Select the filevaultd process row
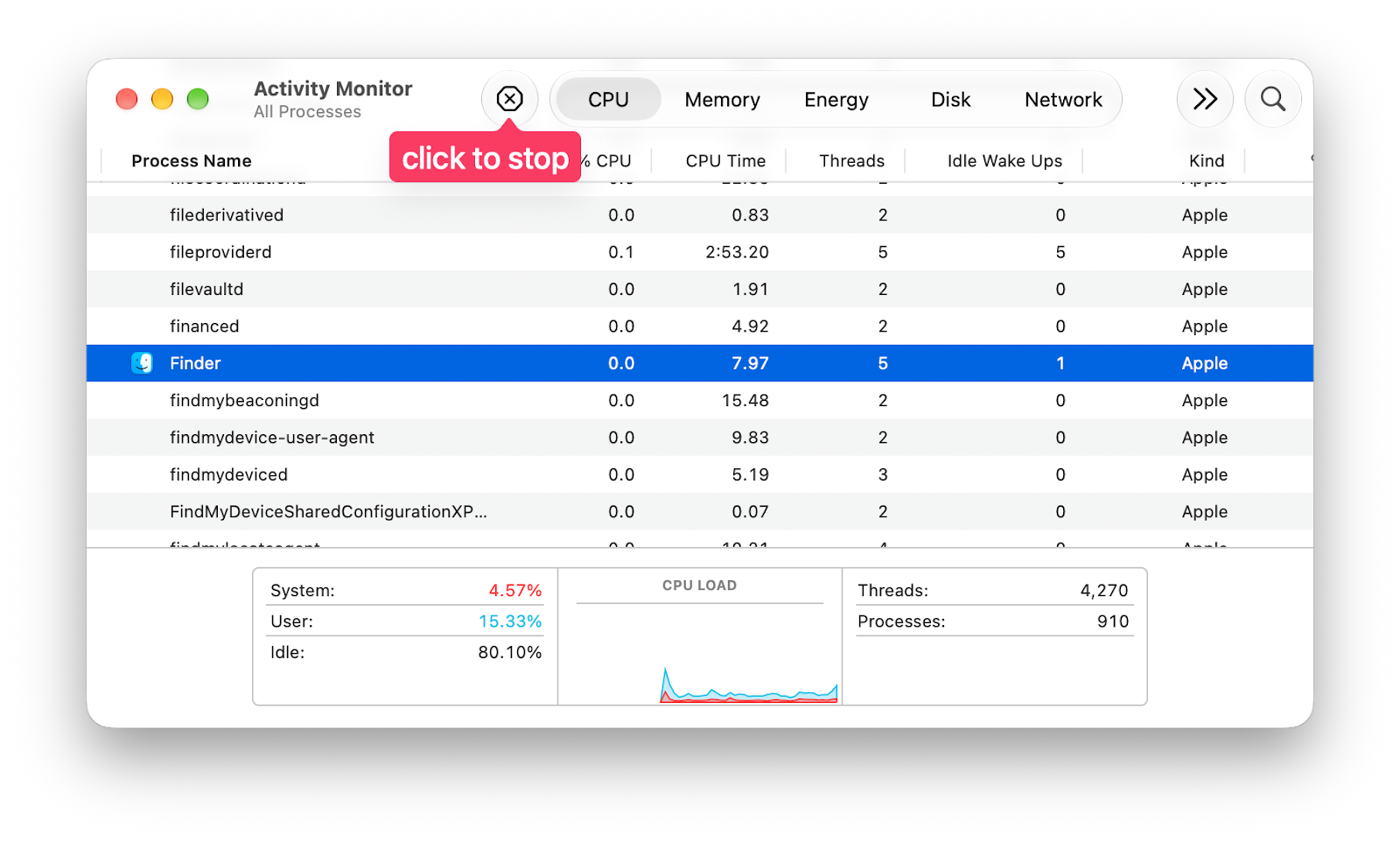 [700, 289]
